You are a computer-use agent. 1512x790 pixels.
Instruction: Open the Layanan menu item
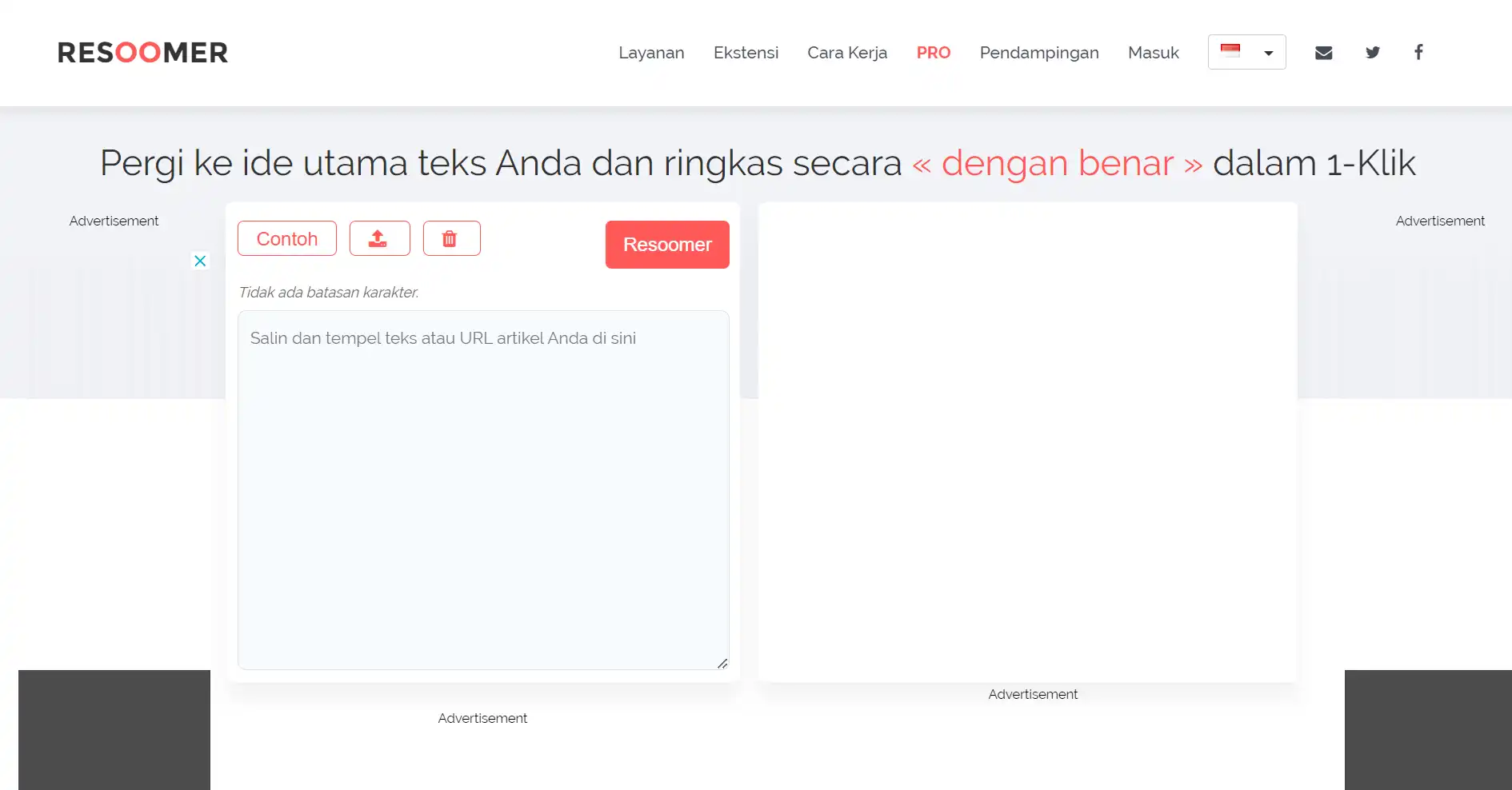(x=651, y=53)
